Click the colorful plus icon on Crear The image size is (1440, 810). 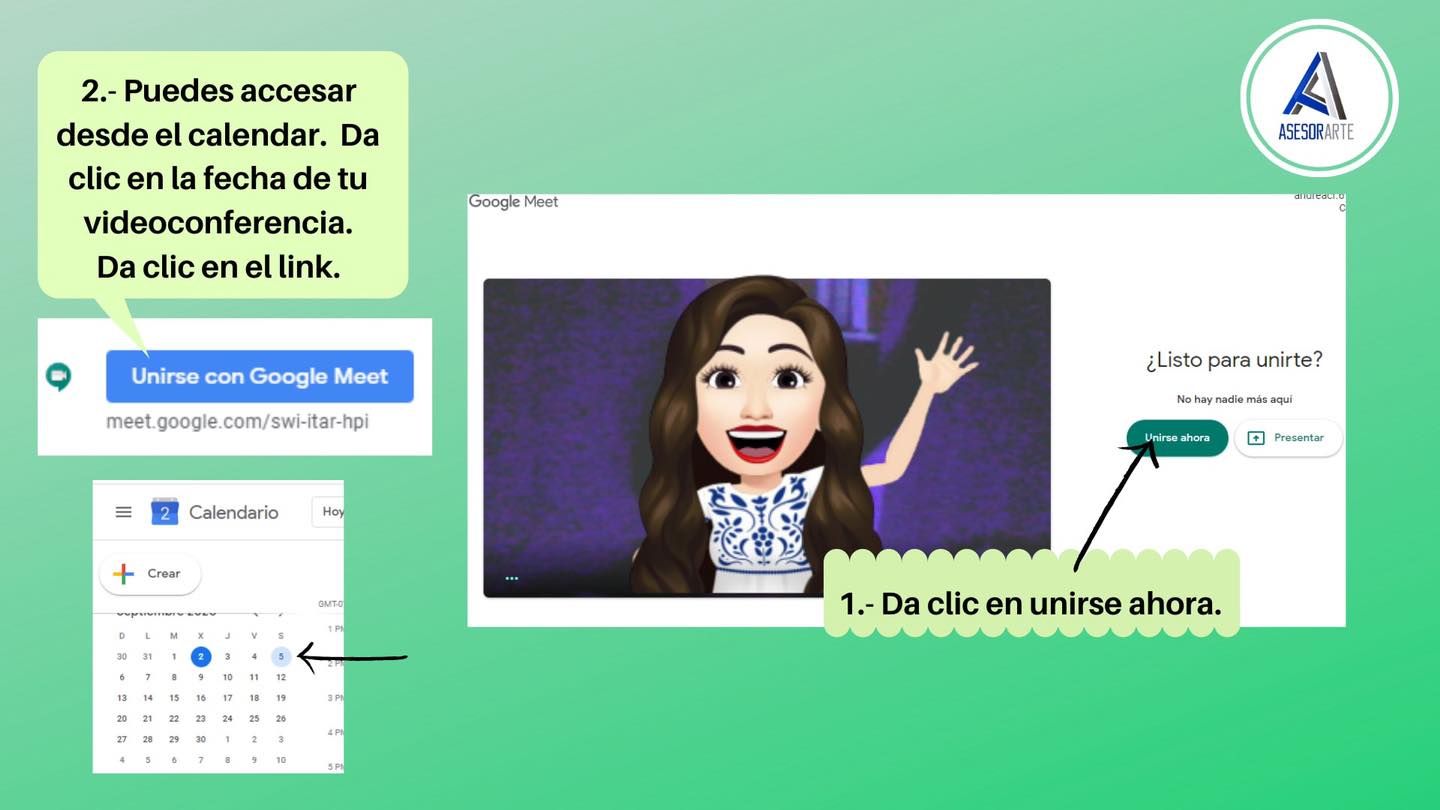124,574
